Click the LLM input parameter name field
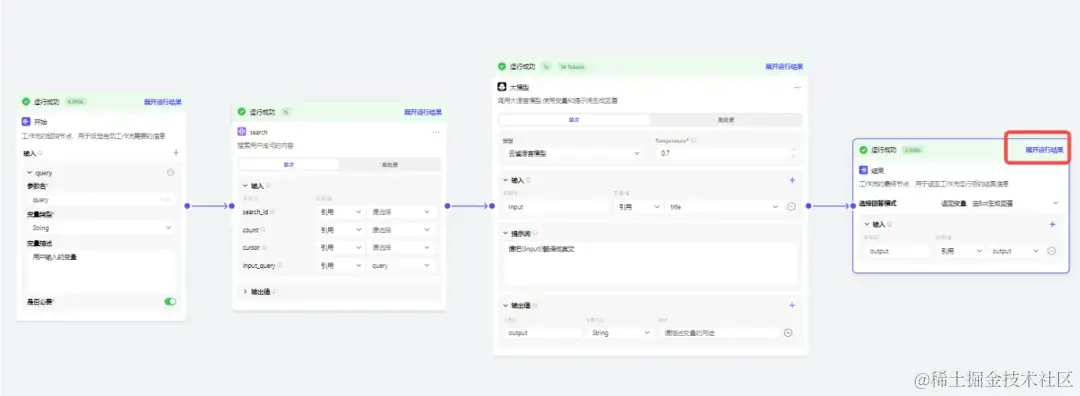 point(556,206)
